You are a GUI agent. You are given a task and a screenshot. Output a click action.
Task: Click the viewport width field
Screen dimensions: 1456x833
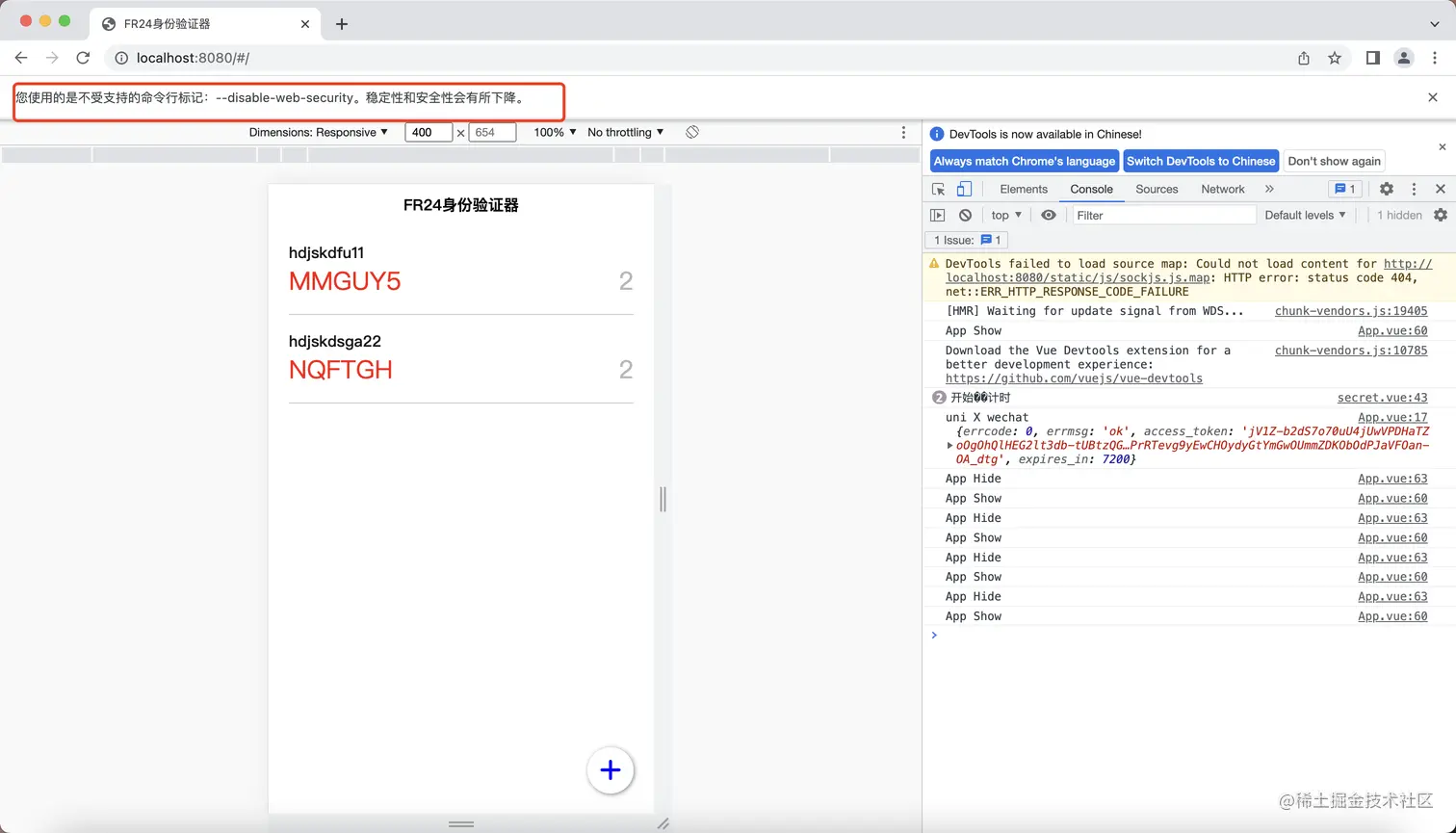(x=429, y=132)
